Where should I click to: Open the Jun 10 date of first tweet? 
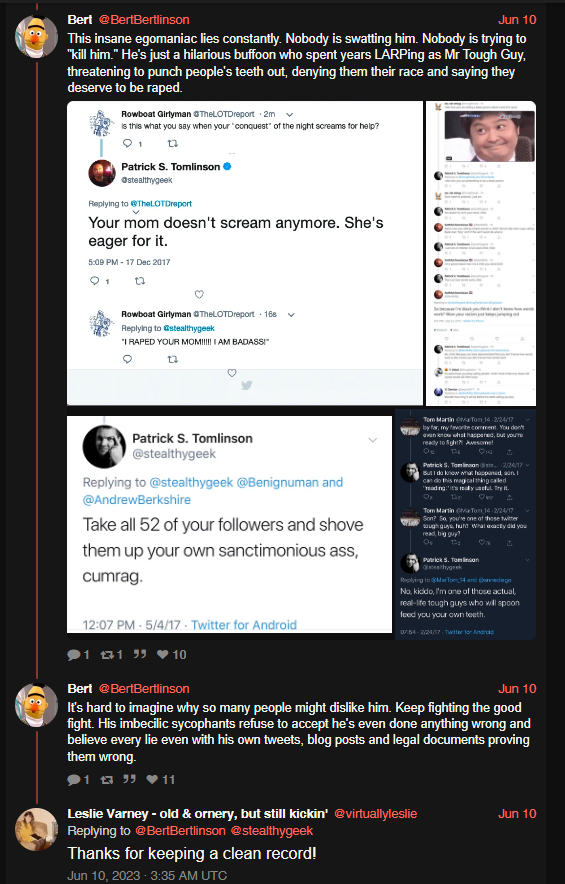pyautogui.click(x=517, y=20)
